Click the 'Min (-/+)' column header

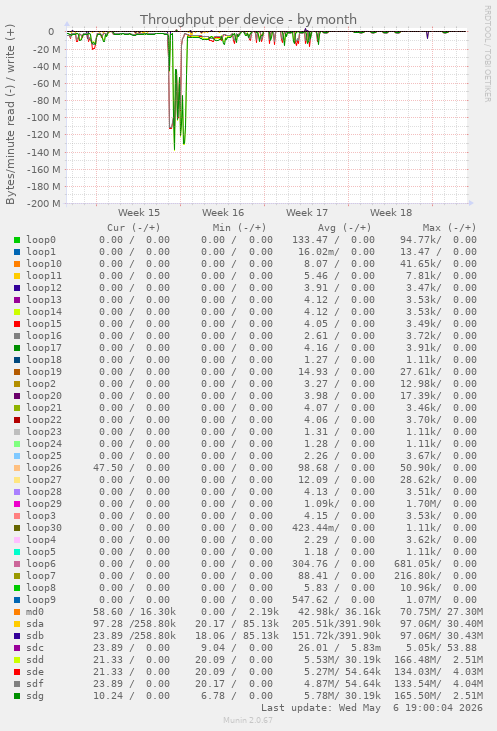pyautogui.click(x=239, y=228)
